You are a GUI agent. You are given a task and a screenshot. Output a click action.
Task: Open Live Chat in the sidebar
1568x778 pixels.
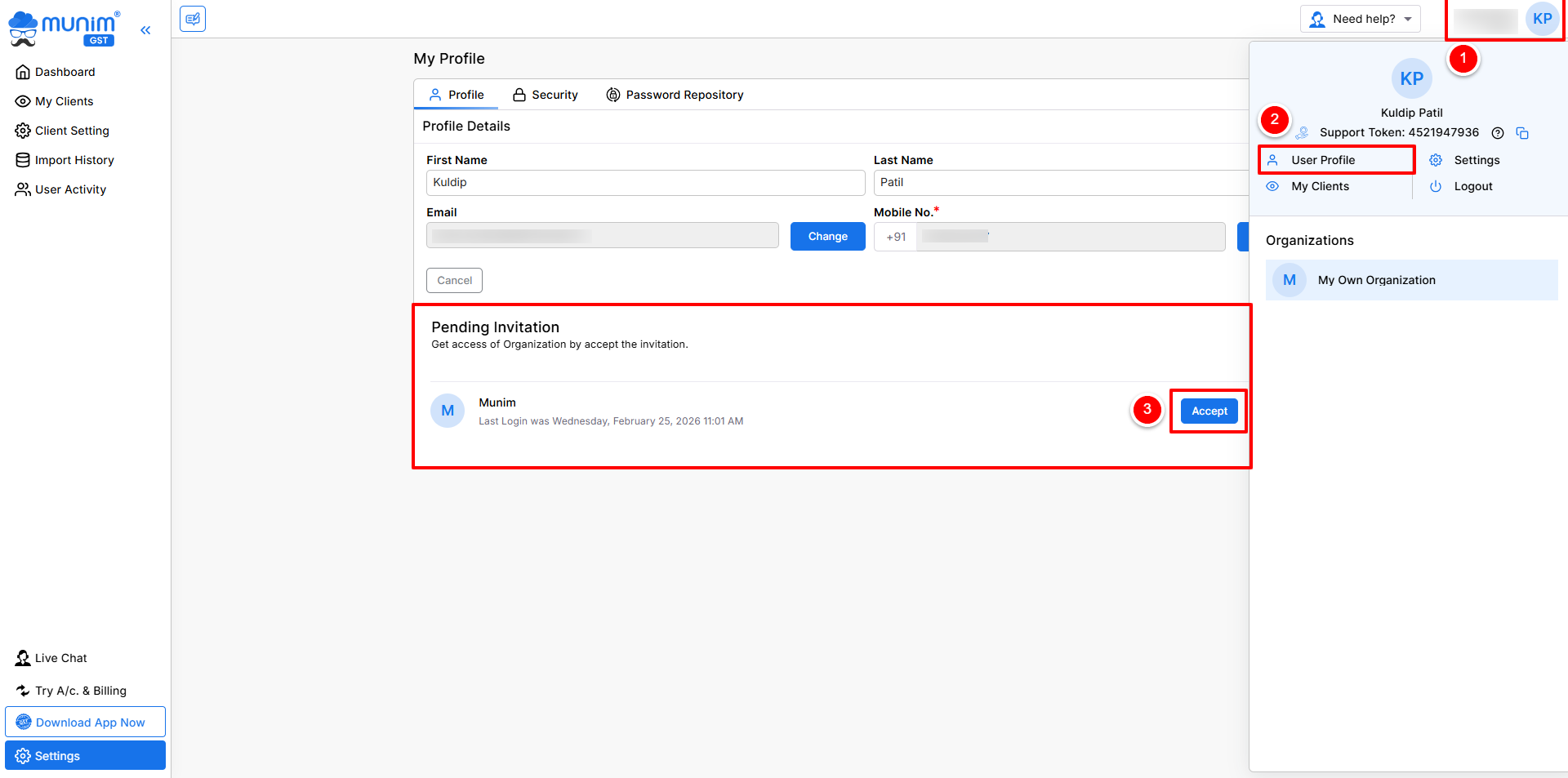[x=60, y=658]
